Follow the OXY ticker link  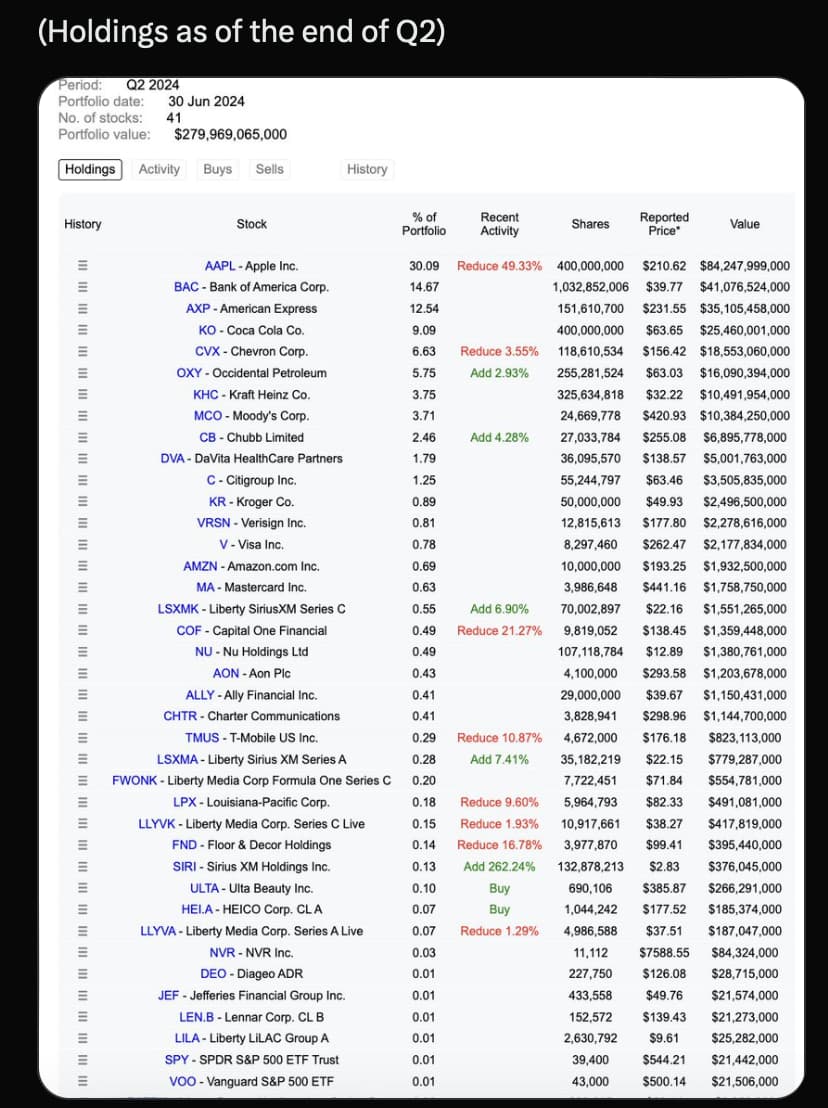[189, 373]
